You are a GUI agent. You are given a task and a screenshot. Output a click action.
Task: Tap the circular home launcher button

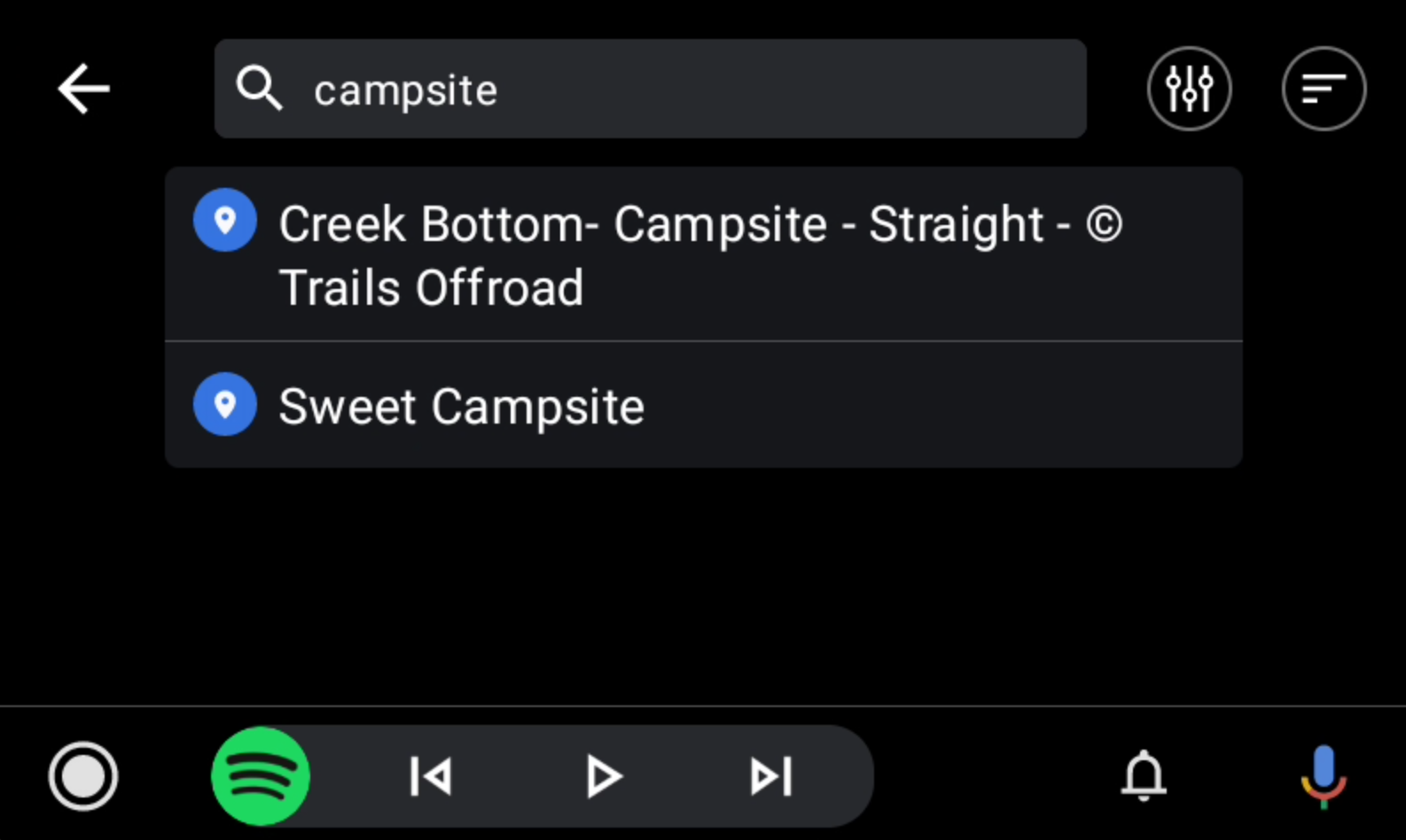83,776
